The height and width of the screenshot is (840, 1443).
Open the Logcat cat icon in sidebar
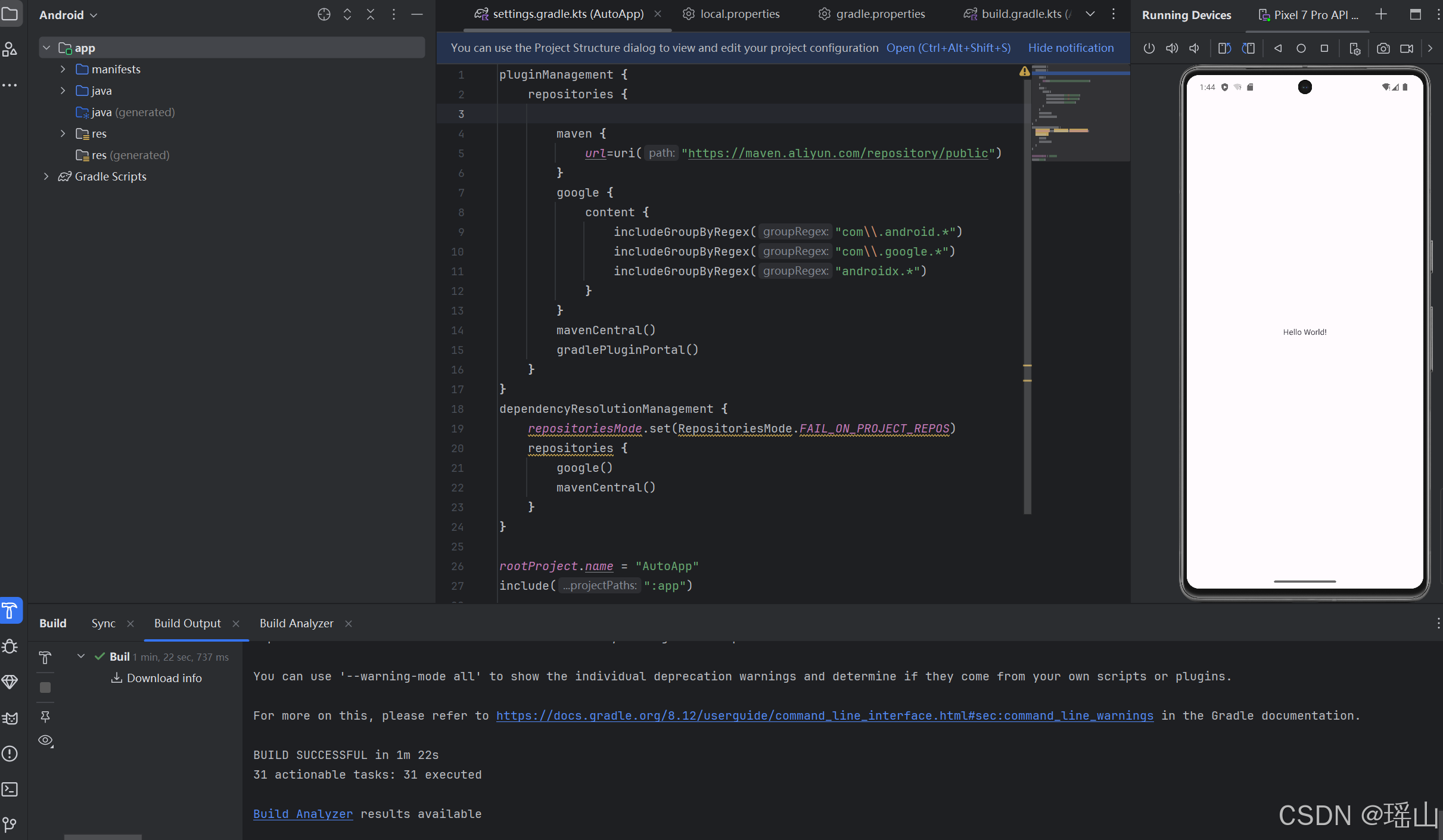tap(10, 718)
